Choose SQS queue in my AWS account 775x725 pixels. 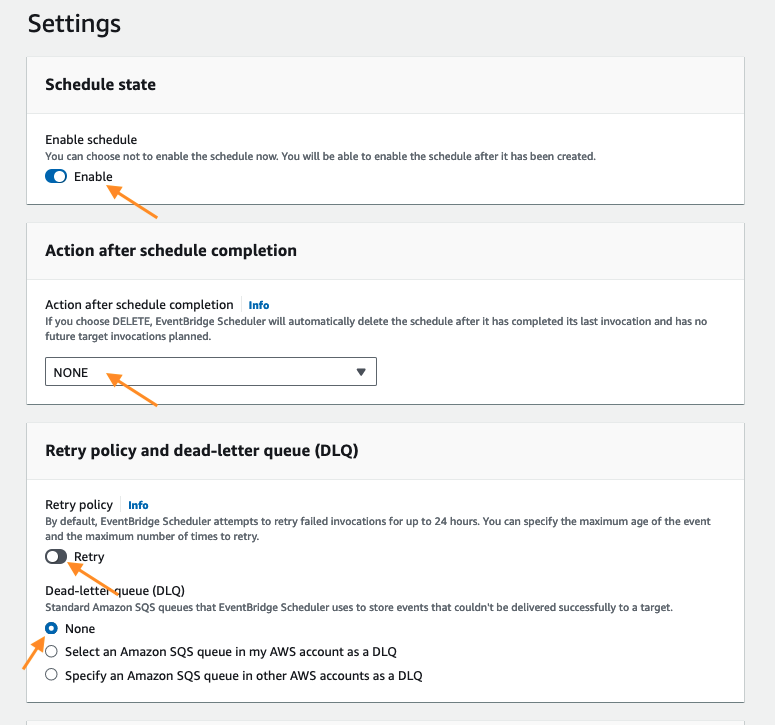(x=51, y=652)
